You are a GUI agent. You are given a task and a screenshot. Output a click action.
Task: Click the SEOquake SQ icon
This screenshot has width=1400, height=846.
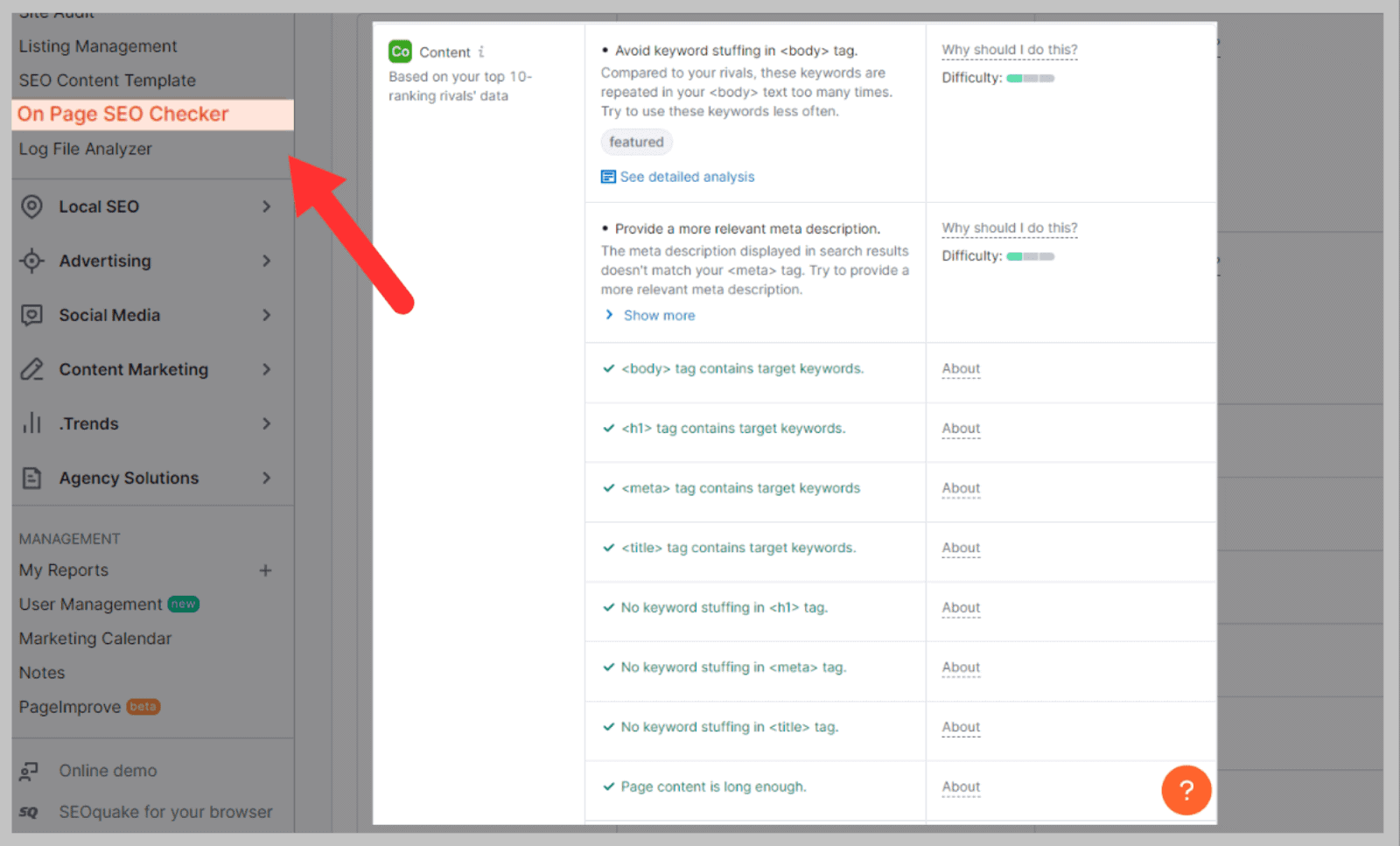(x=29, y=812)
